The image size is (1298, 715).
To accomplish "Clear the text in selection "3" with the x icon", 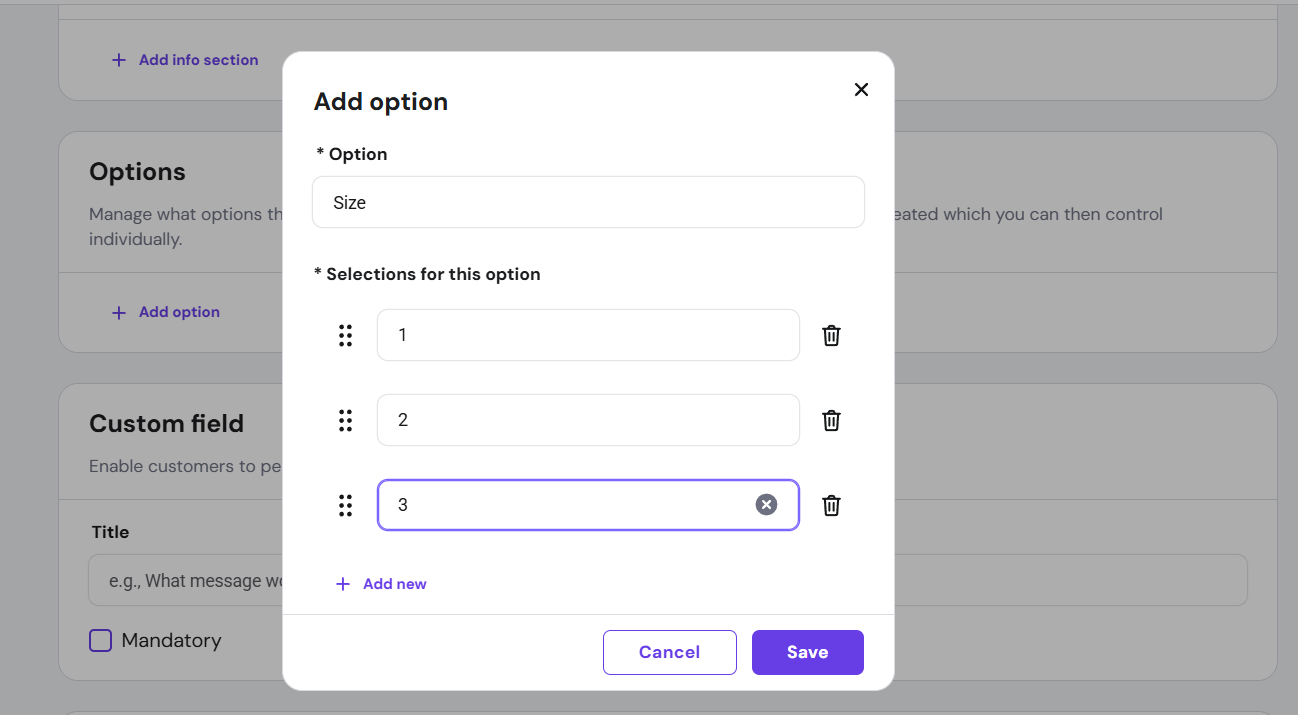I will click(x=766, y=504).
